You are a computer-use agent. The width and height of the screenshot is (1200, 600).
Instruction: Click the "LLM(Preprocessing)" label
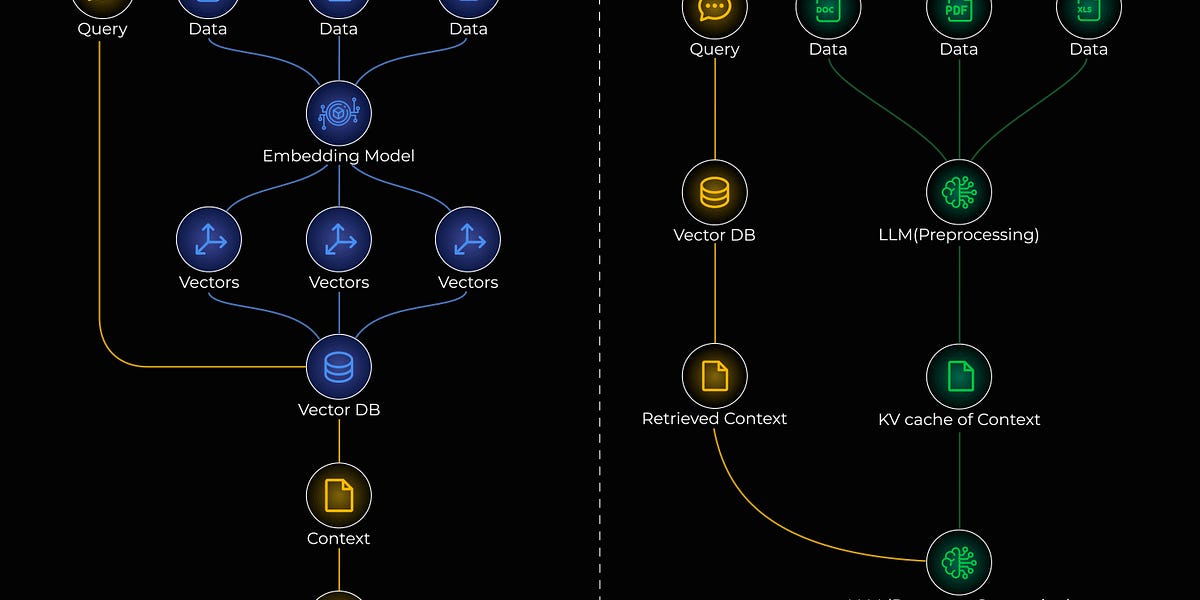[x=959, y=235]
